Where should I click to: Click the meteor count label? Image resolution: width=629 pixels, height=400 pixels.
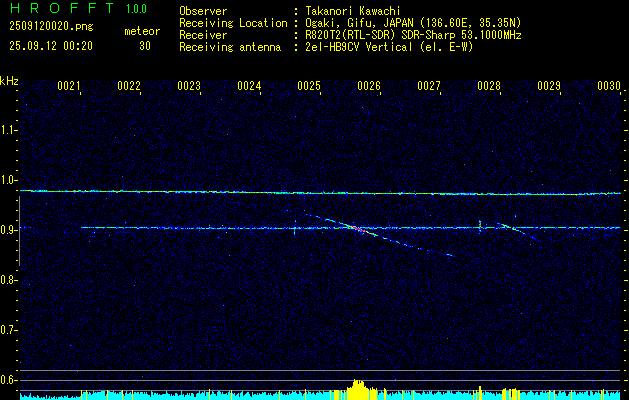click(142, 31)
